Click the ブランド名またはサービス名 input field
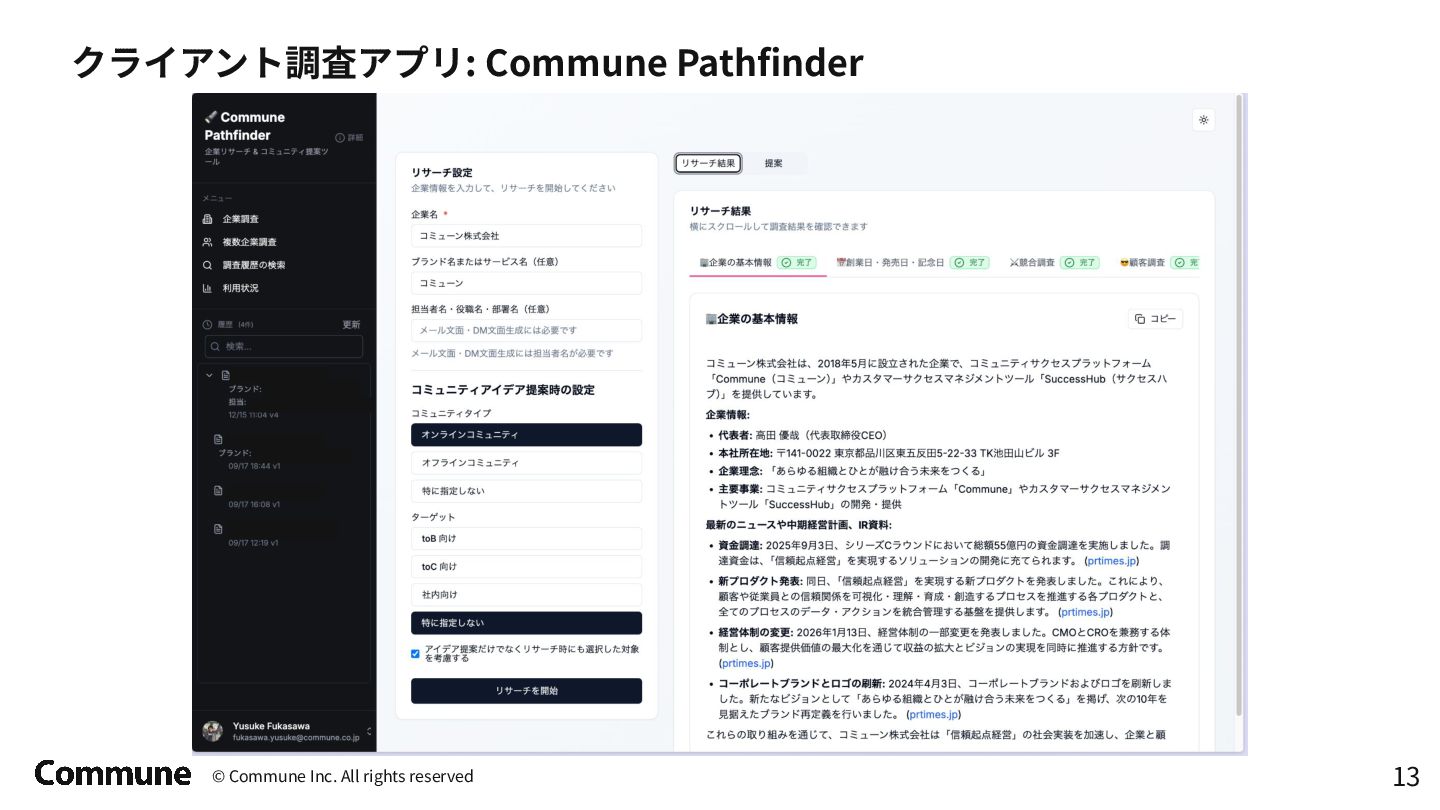The width and height of the screenshot is (1440, 810). click(x=526, y=283)
